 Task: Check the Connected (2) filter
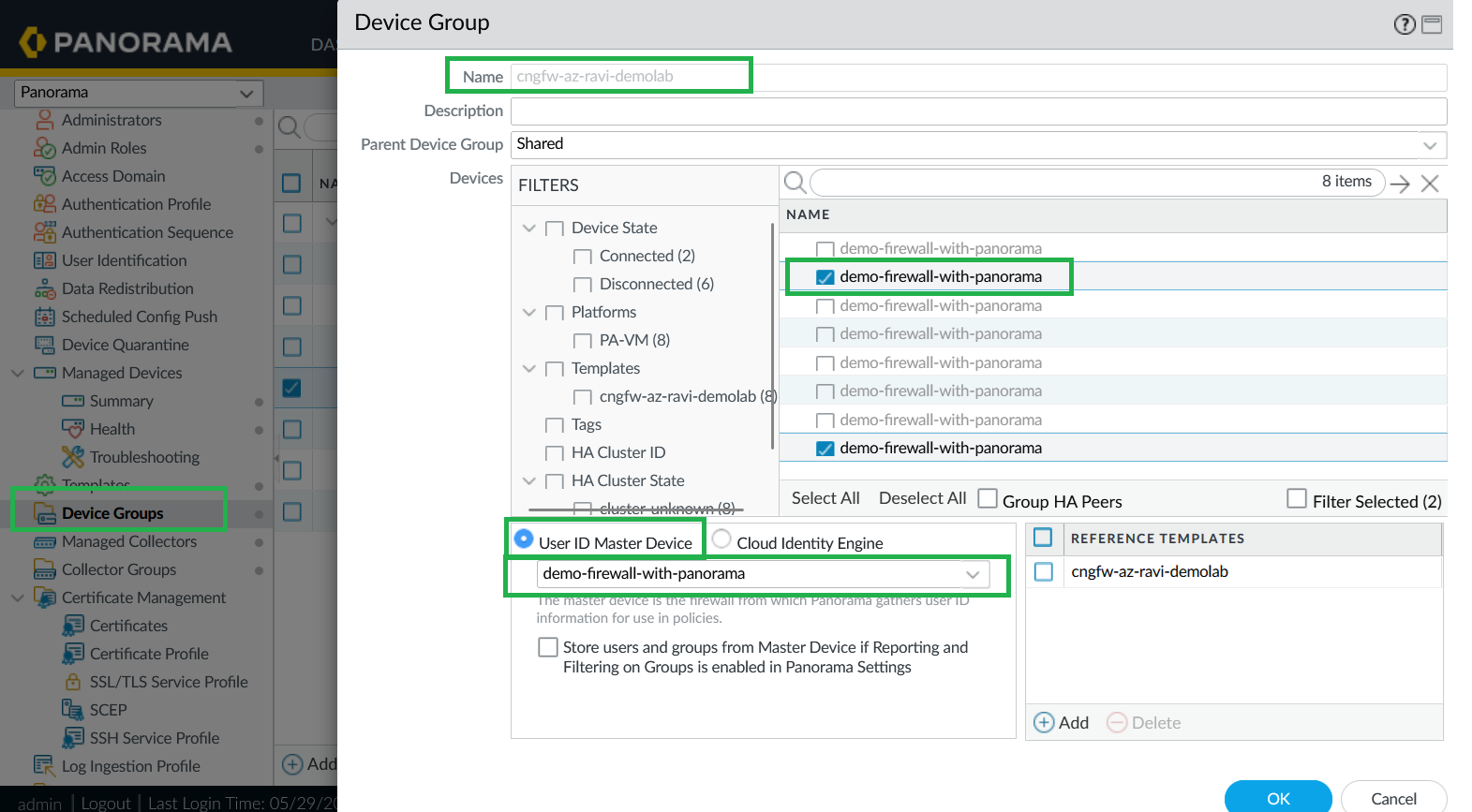[583, 257]
